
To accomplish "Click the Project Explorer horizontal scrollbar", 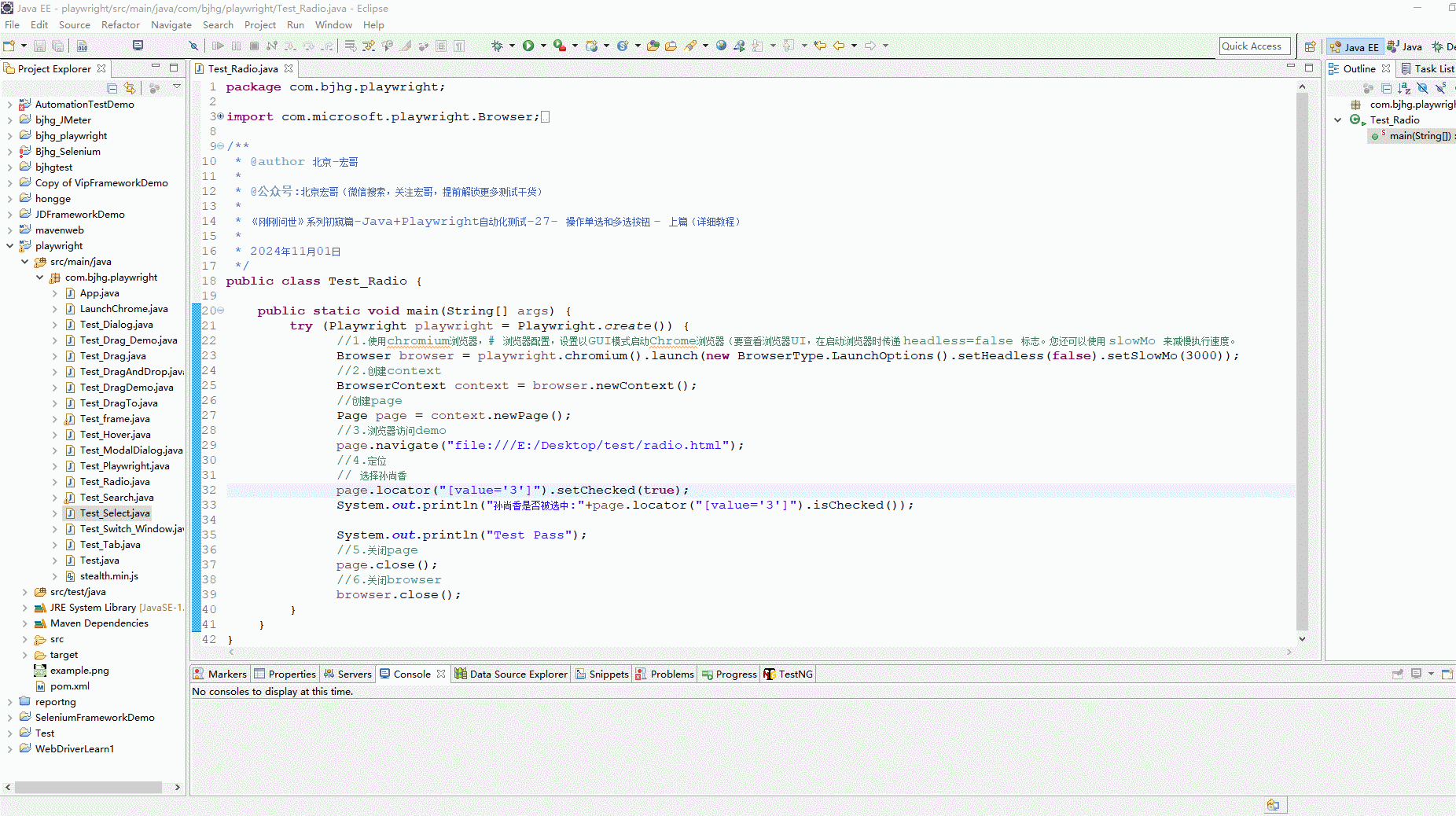I will (88, 787).
